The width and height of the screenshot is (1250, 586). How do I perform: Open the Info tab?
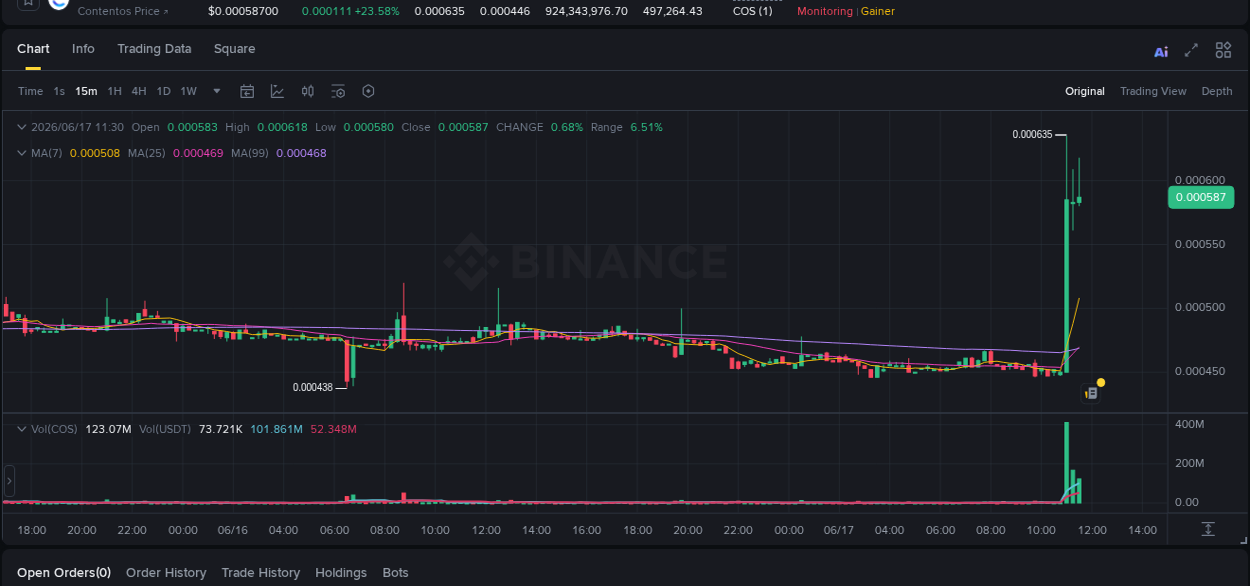(83, 49)
